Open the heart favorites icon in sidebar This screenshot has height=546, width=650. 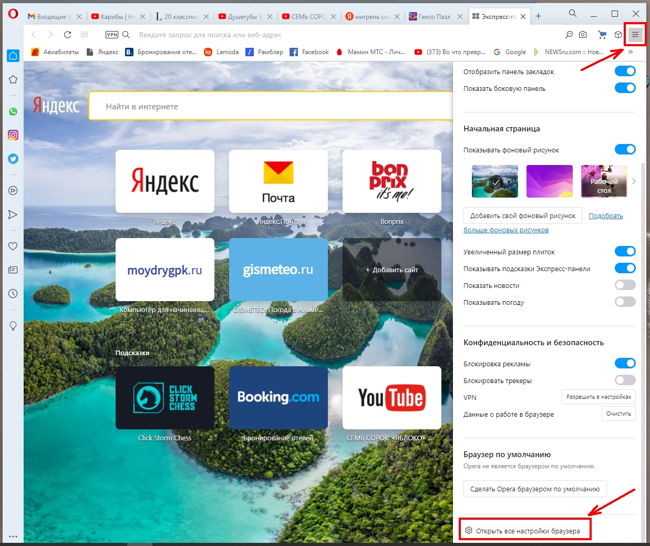(13, 246)
